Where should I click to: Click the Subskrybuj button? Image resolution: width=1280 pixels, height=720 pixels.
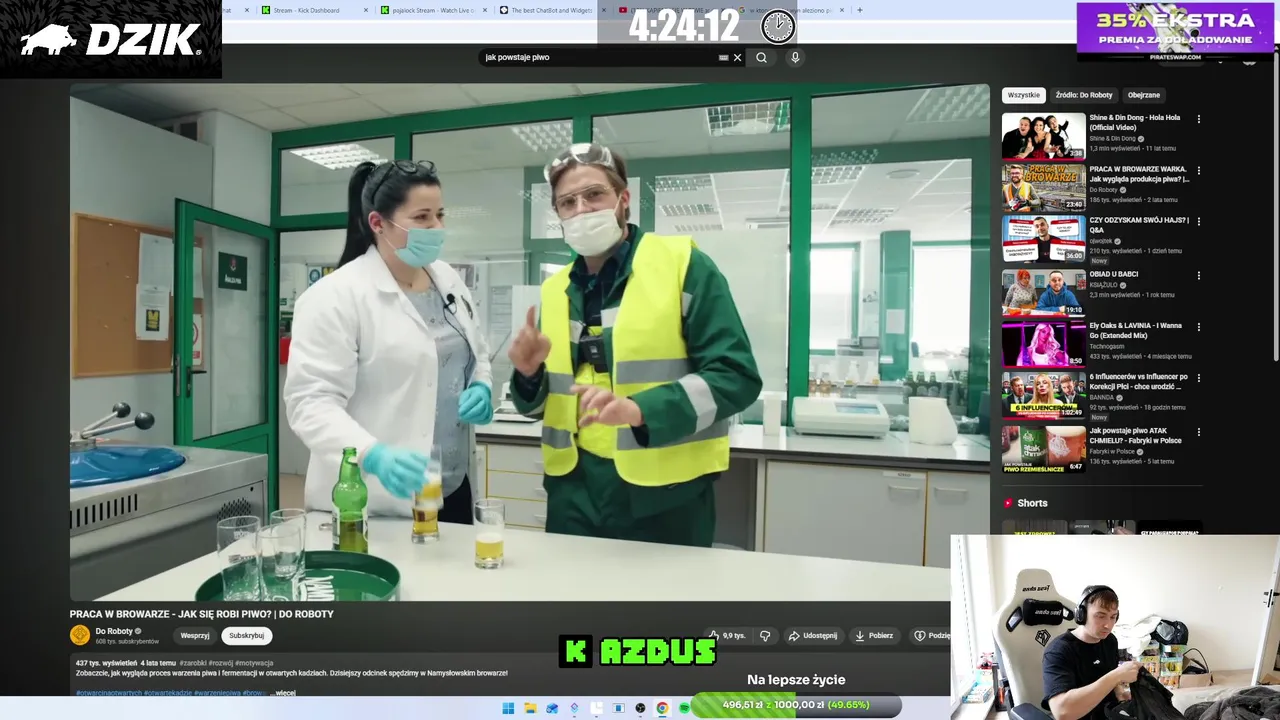click(x=246, y=635)
